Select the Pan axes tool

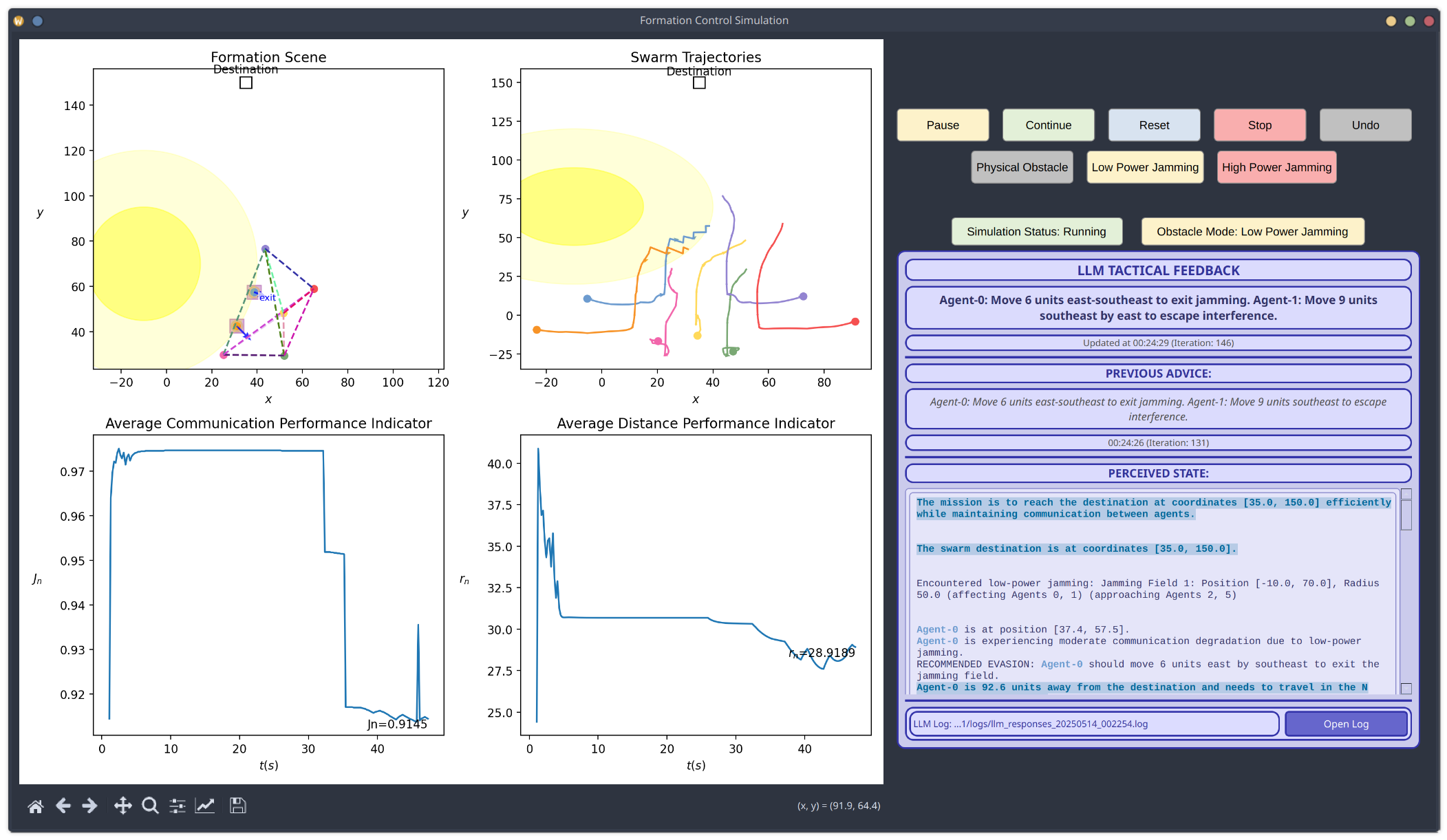point(123,806)
